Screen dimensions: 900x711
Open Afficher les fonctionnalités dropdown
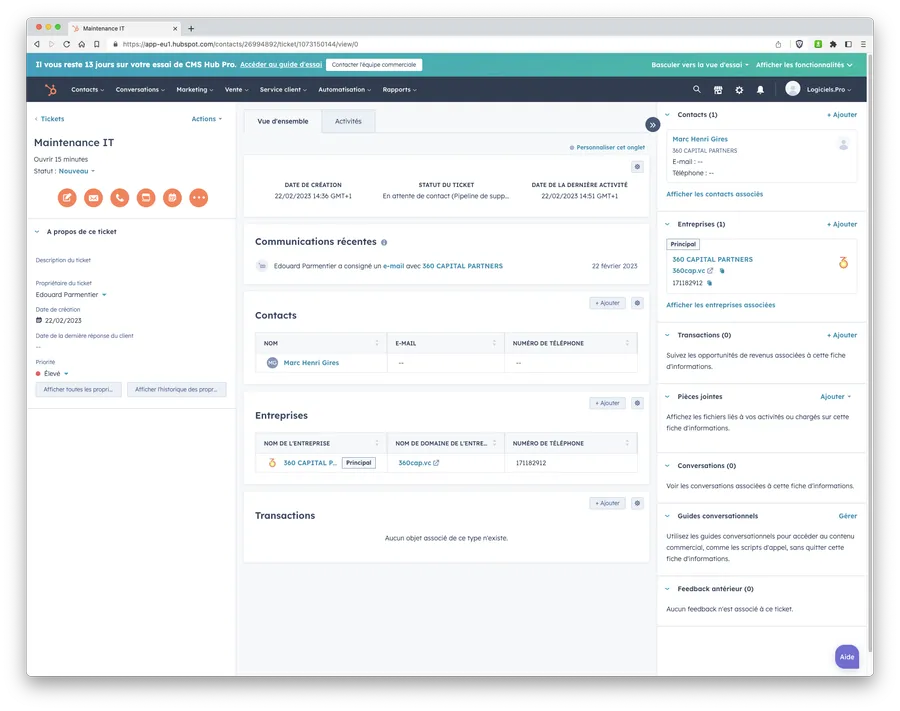tap(804, 65)
